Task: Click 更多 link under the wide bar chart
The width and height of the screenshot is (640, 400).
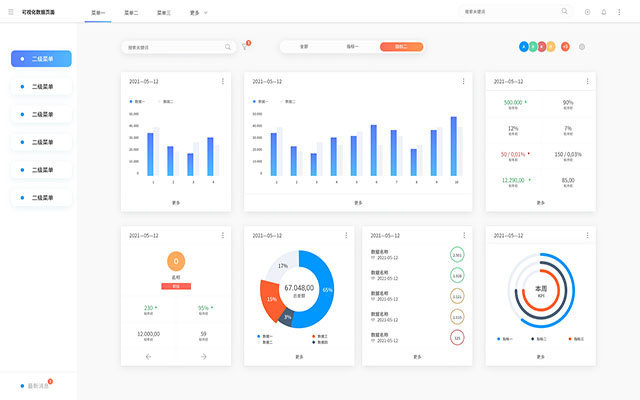Action: click(358, 202)
